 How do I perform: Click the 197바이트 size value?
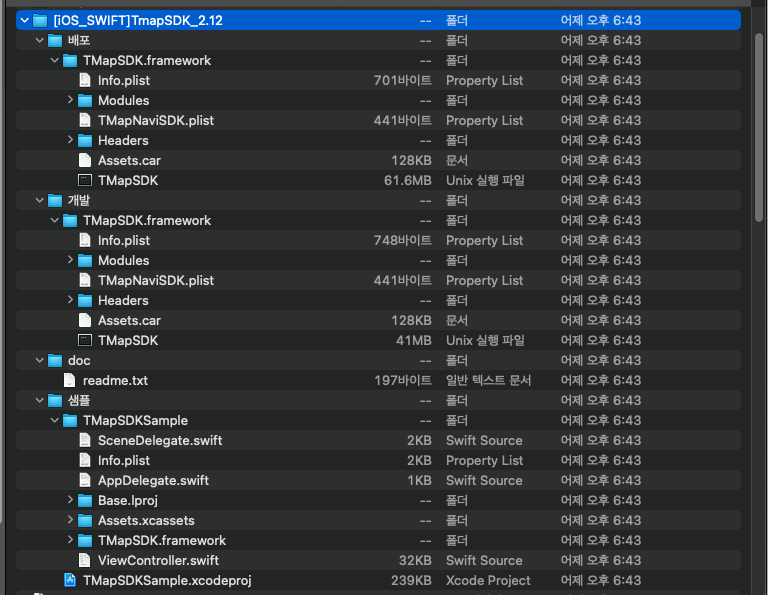pyautogui.click(x=403, y=381)
